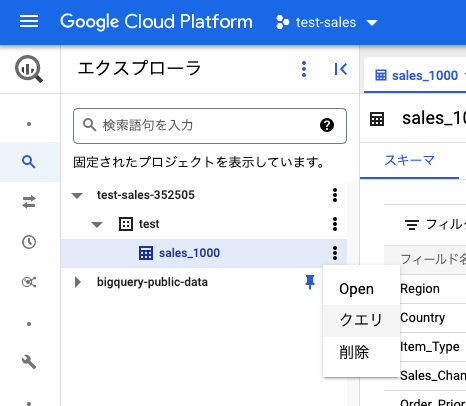Select sales_1000 table in the explorer tree
466x406 pixels.
[189, 253]
